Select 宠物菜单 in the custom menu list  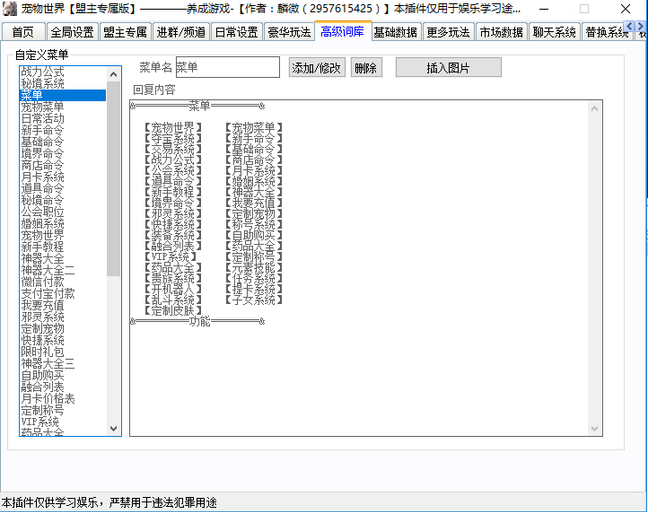[43, 107]
